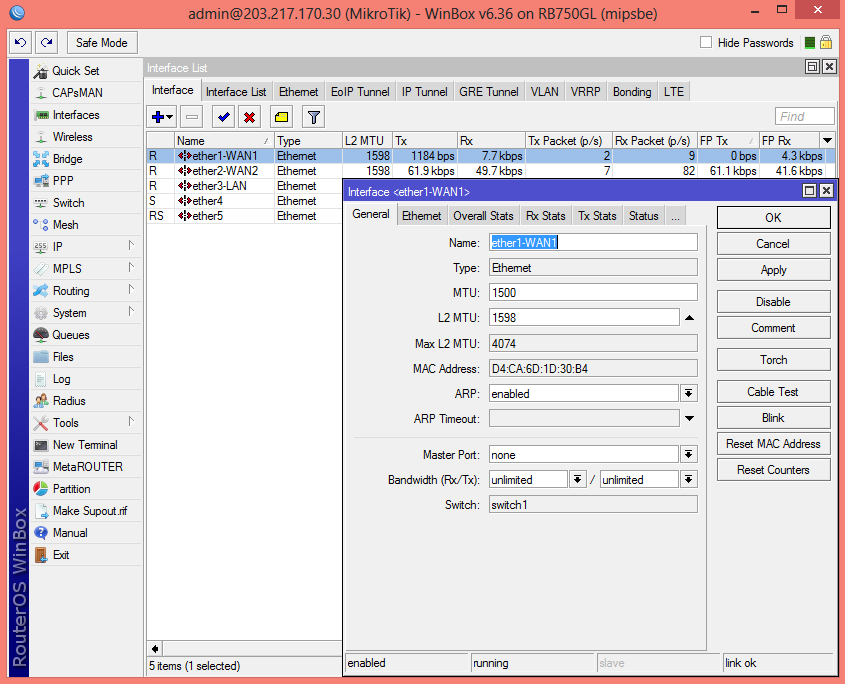Viewport: 845px width, 684px height.
Task: Expand the Routing submenu
Action: [131, 289]
